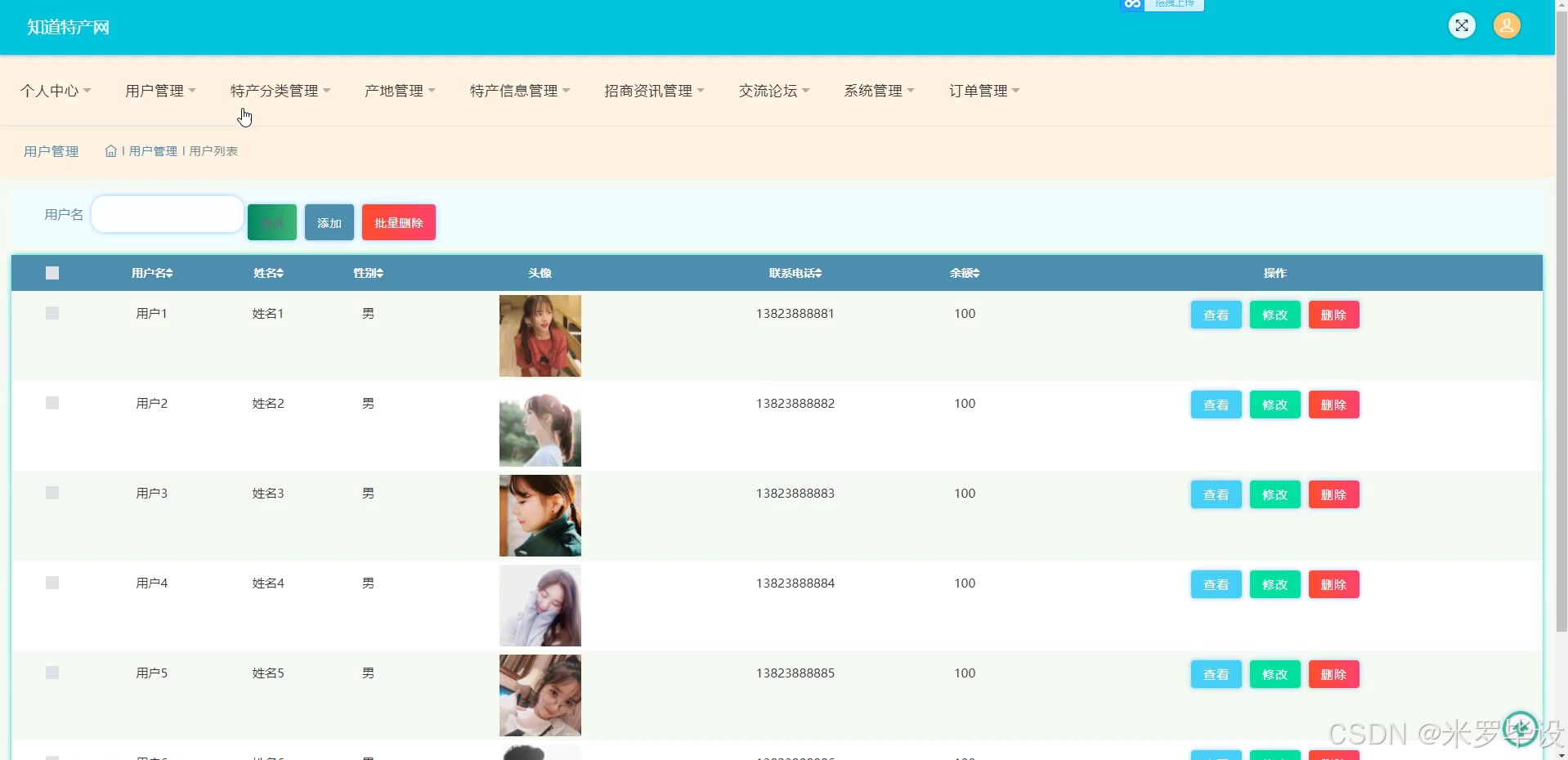Open avatar thumbnail of 用户3
The width and height of the screenshot is (1568, 760).
tap(540, 516)
